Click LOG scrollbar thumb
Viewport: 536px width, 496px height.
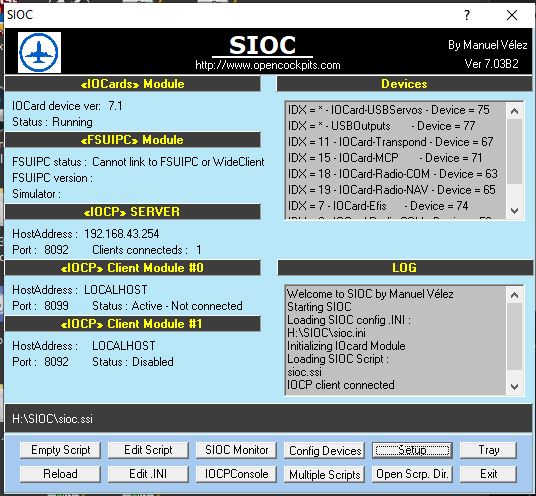(x=514, y=336)
